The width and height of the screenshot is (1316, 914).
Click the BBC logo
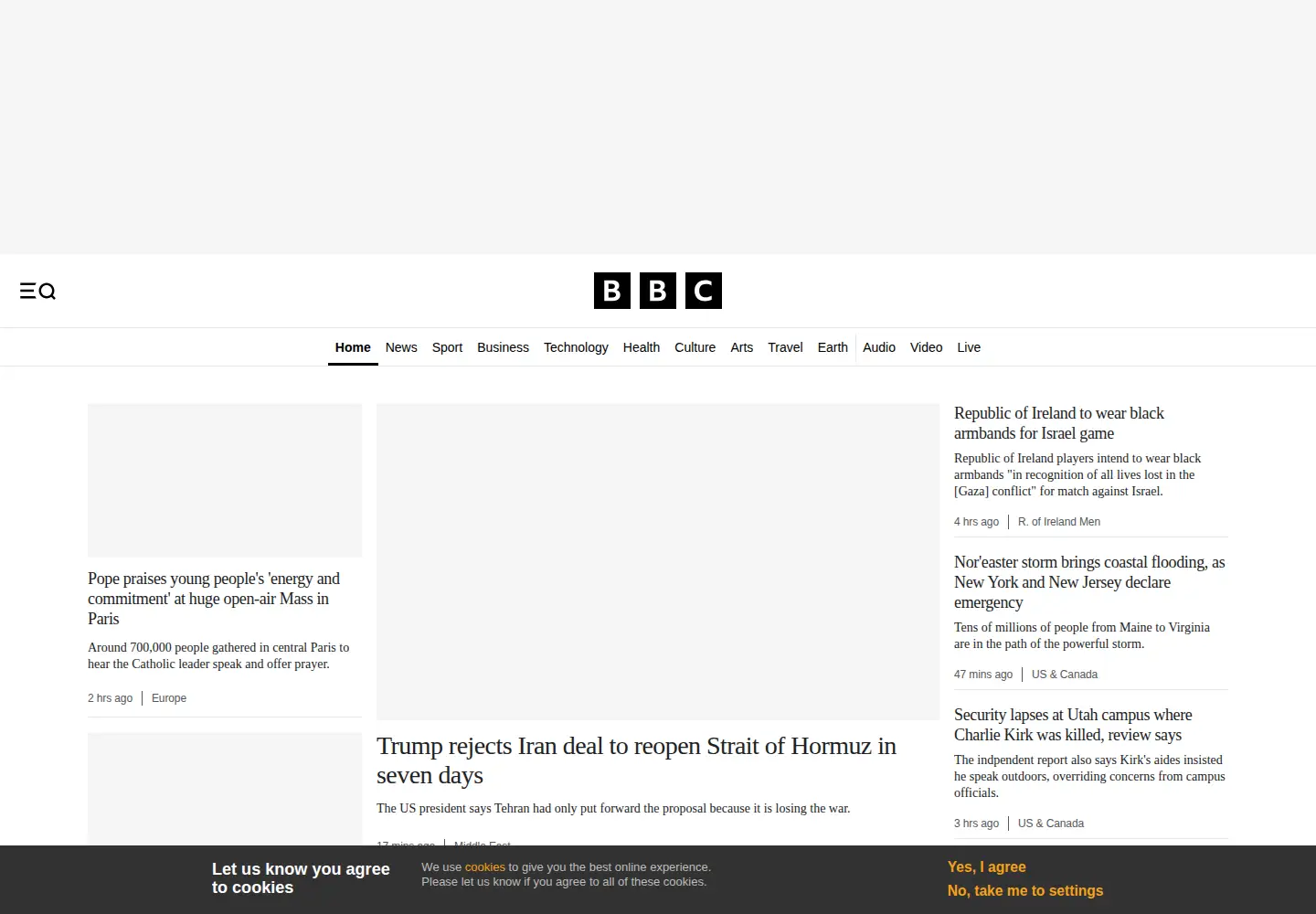tap(658, 291)
